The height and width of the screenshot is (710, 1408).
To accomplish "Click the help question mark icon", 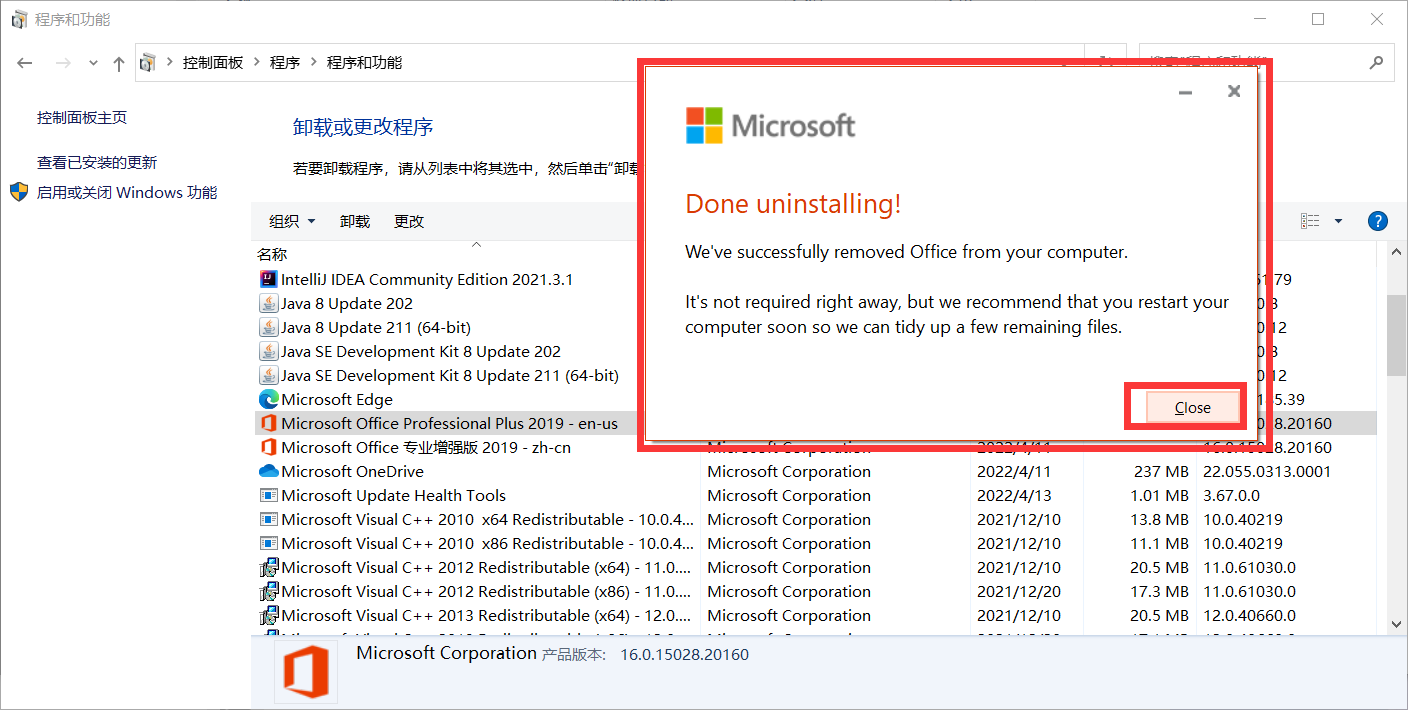I will (x=1377, y=221).
